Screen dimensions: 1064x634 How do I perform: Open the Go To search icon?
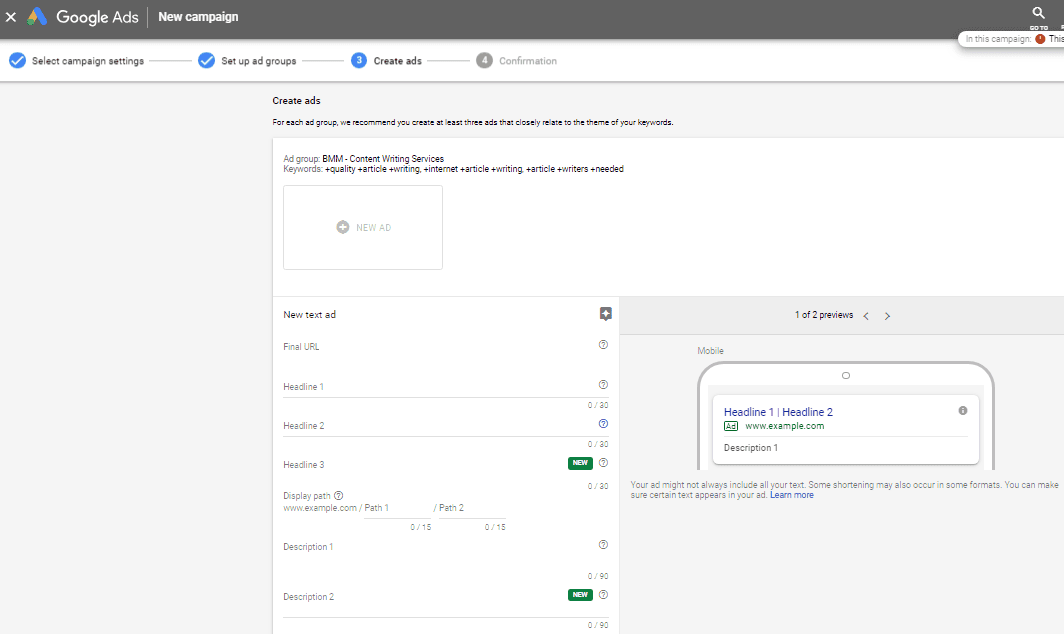[x=1039, y=14]
